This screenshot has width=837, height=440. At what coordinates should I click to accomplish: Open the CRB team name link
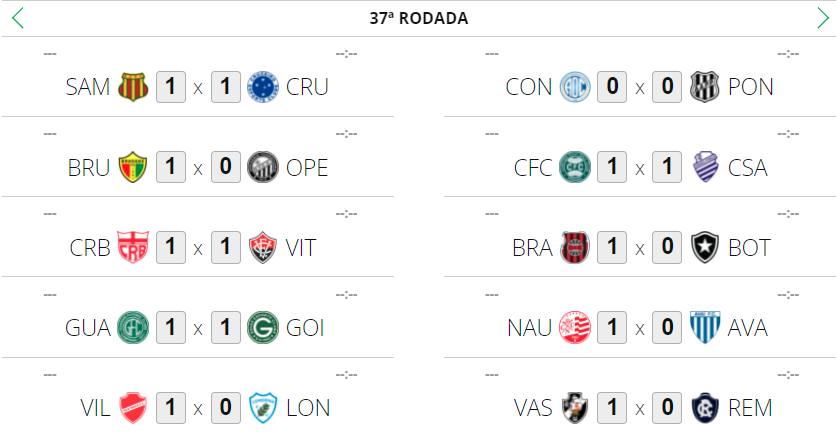point(90,247)
